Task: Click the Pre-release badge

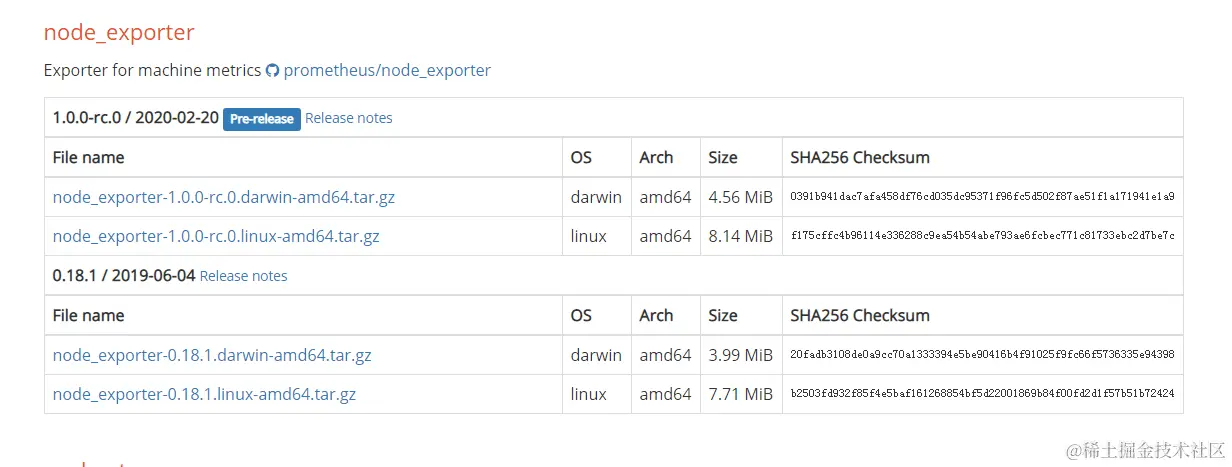Action: click(262, 119)
